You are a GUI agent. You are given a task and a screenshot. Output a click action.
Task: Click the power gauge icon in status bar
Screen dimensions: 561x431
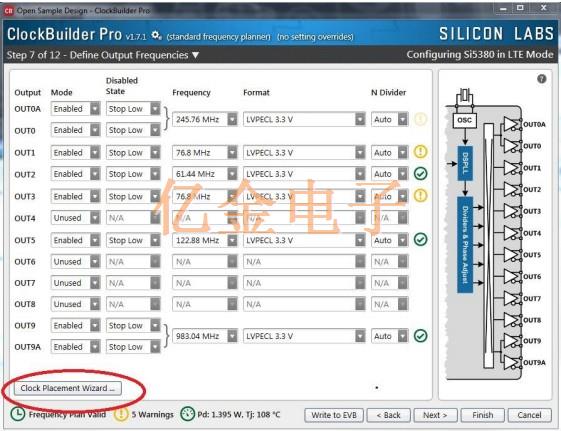[x=187, y=414]
